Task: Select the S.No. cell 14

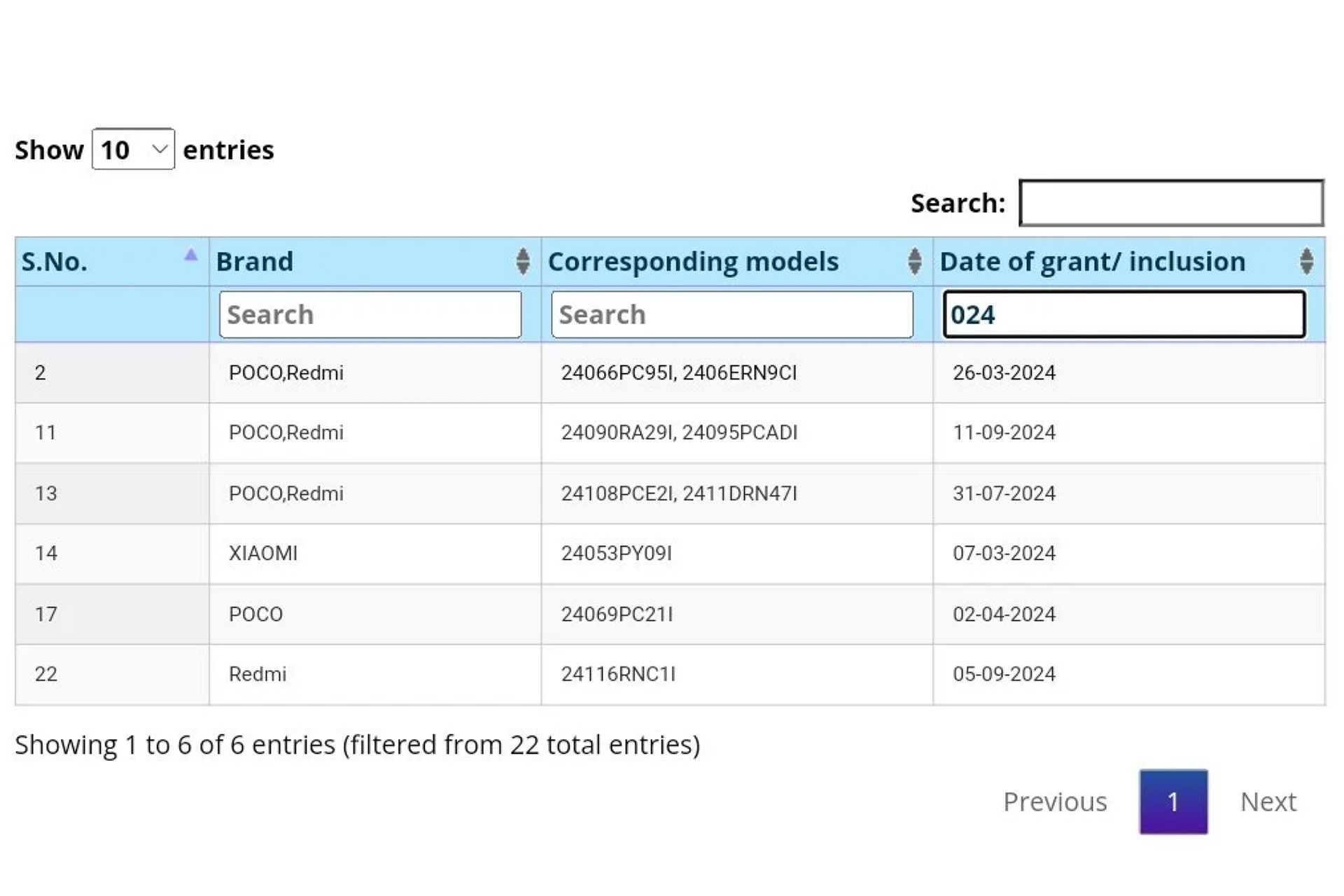Action: pos(112,554)
